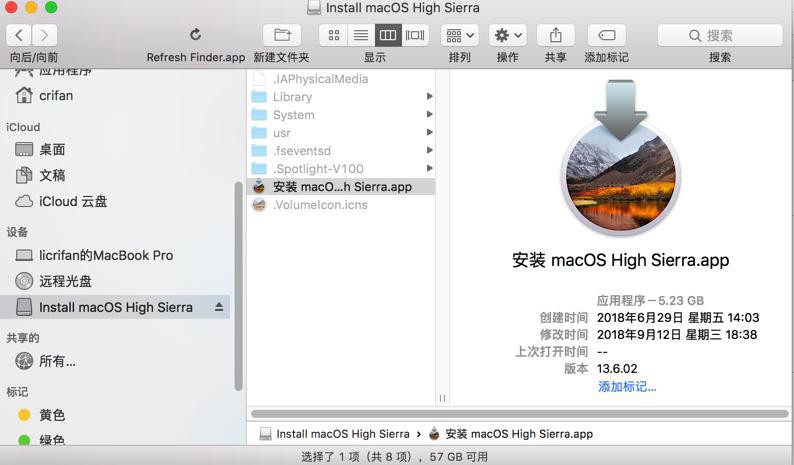Screen dimensions: 794x465
Task: Select the .IAPhysicalMedia file
Action: 341,79
